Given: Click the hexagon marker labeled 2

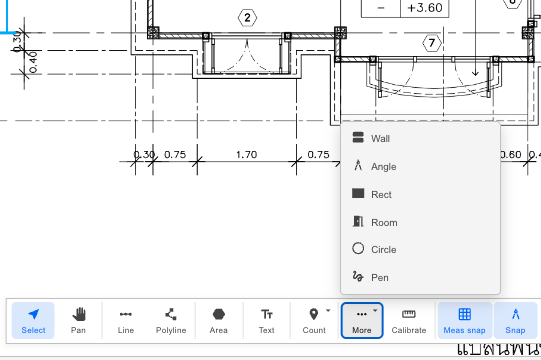Looking at the screenshot, I should pyautogui.click(x=247, y=18).
